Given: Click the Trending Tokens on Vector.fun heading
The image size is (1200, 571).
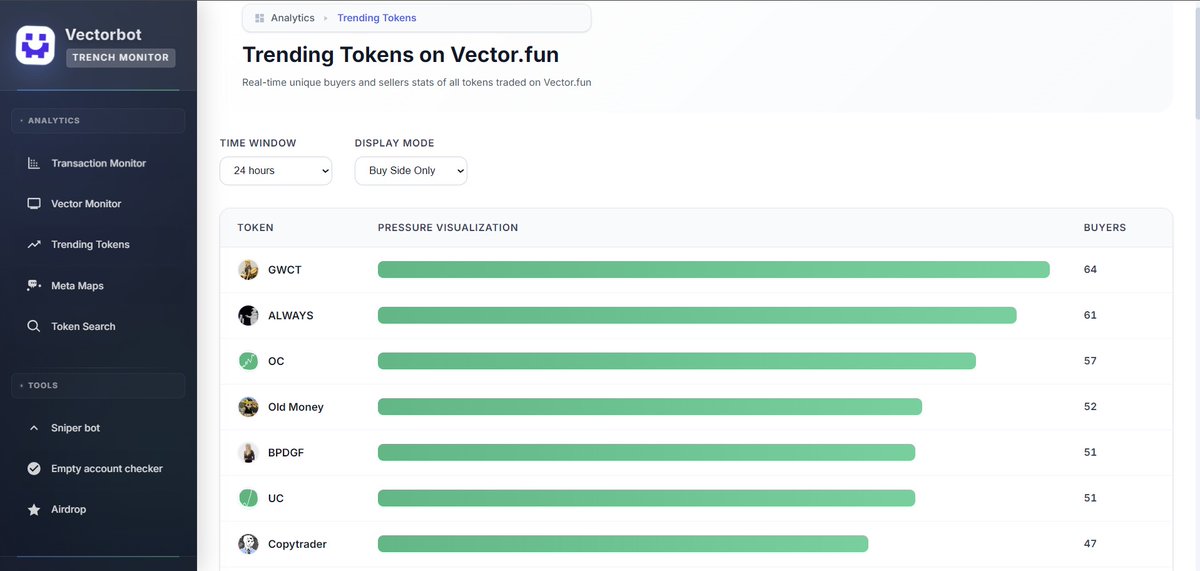Looking at the screenshot, I should pyautogui.click(x=400, y=54).
